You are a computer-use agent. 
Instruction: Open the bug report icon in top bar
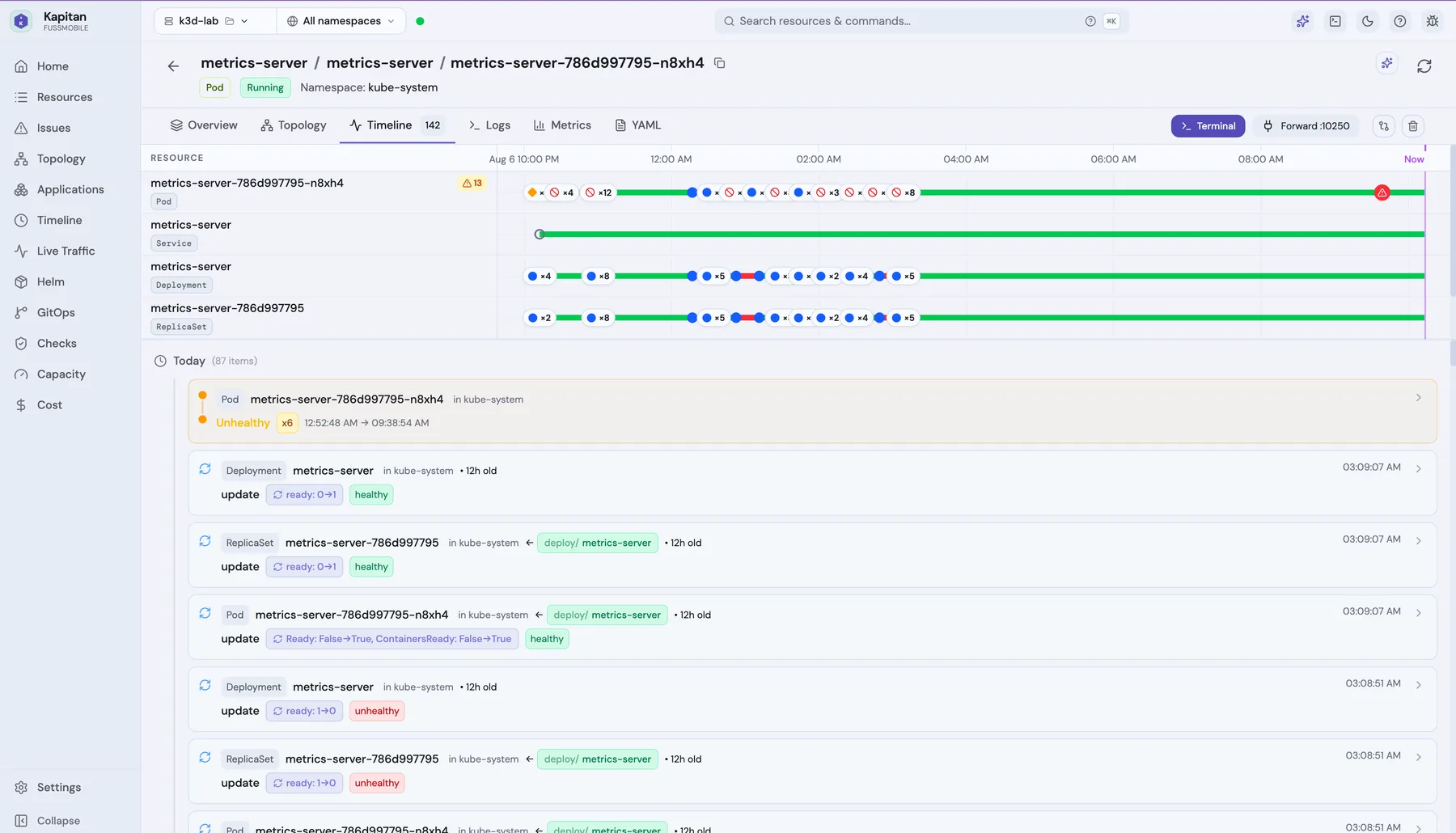tap(1432, 21)
